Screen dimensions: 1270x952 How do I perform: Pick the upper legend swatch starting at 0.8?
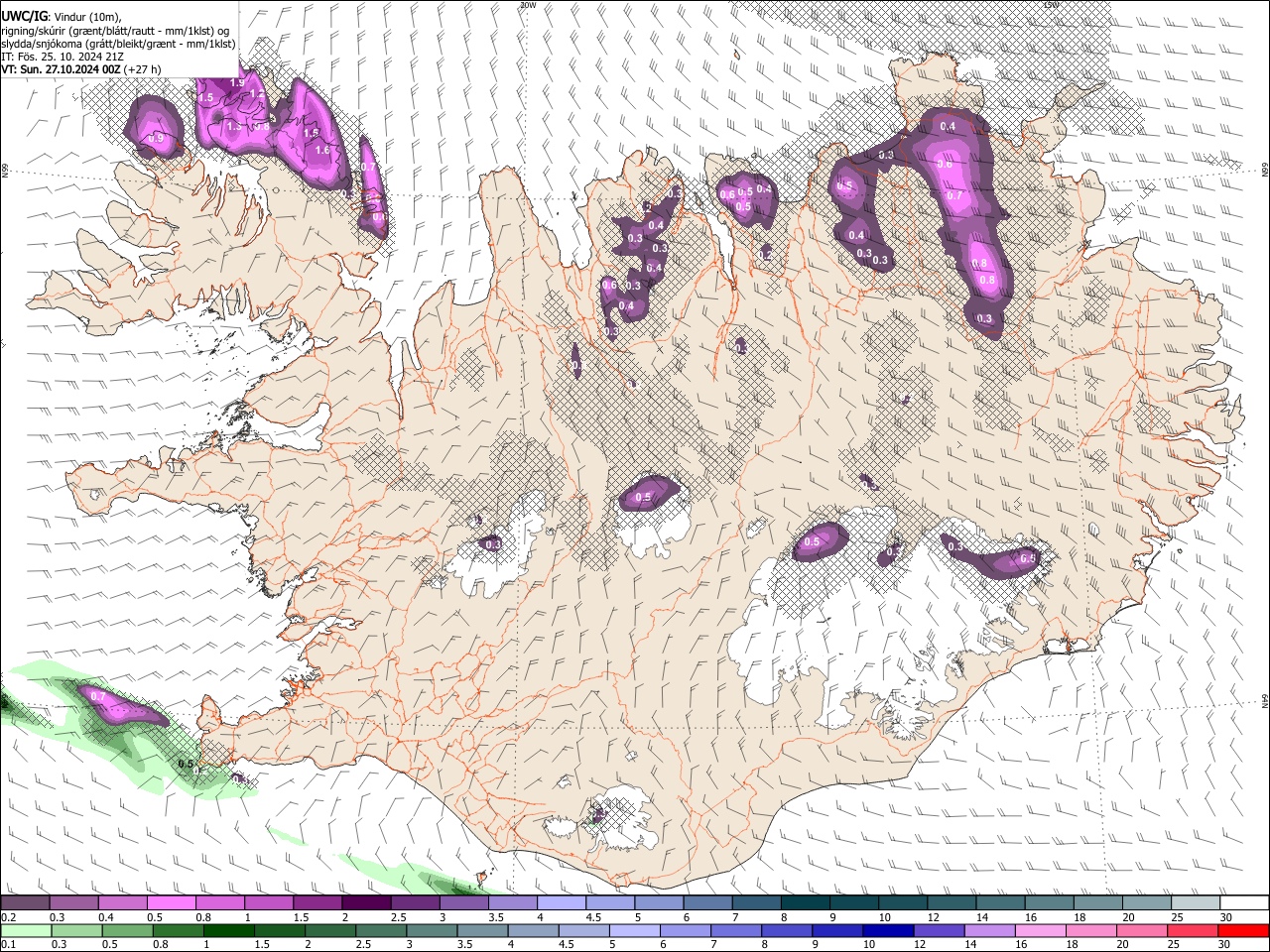(x=219, y=902)
